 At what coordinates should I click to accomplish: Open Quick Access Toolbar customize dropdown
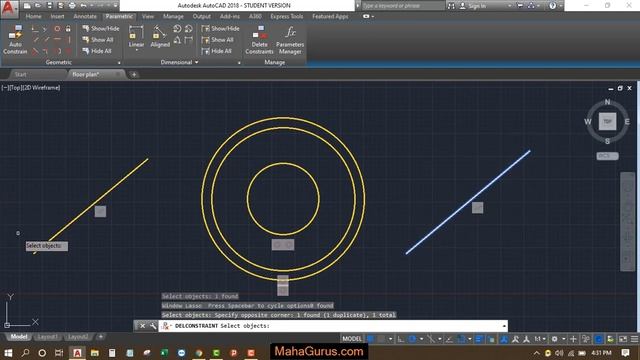tap(116, 6)
